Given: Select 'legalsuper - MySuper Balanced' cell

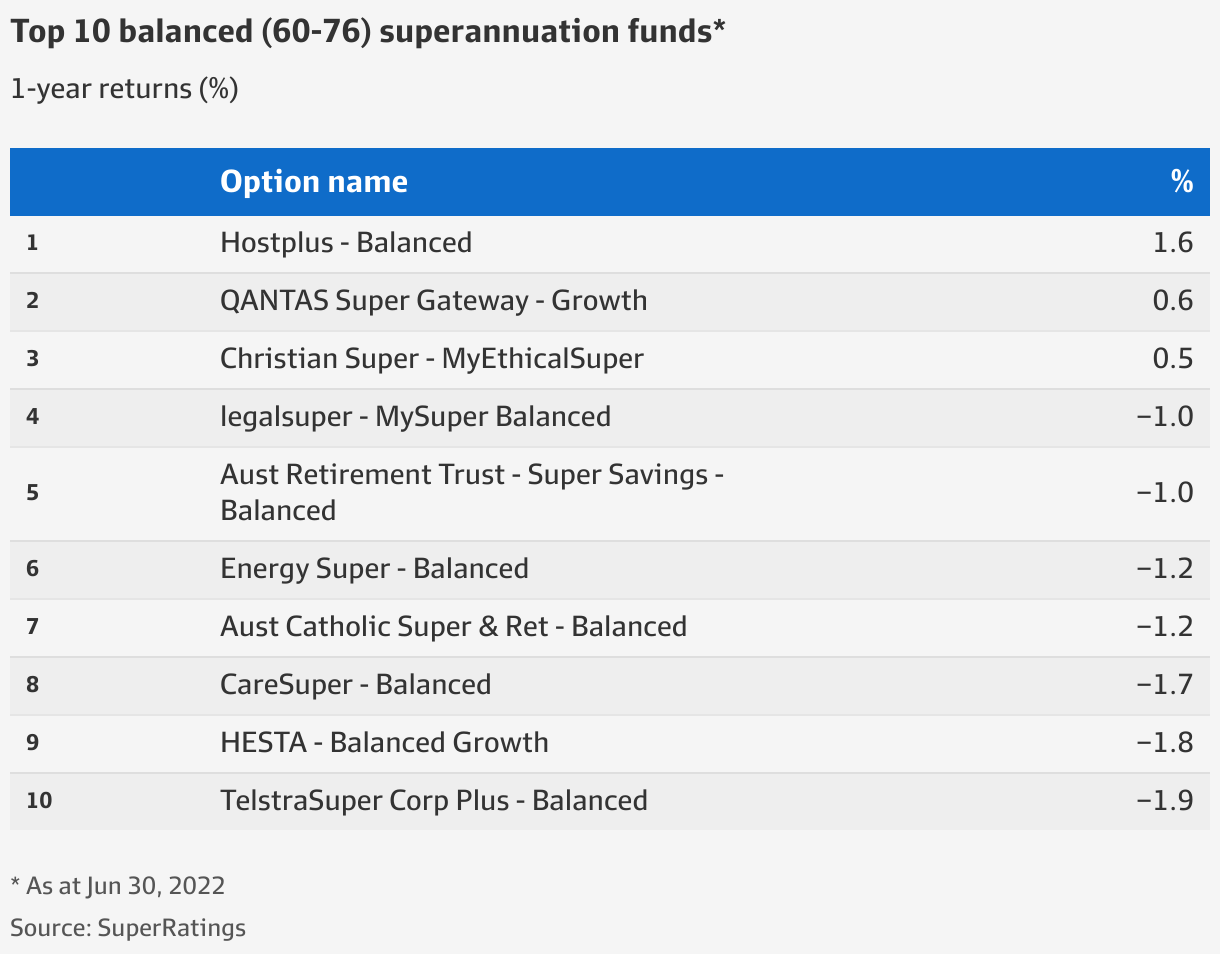Looking at the screenshot, I should pyautogui.click(x=415, y=417).
